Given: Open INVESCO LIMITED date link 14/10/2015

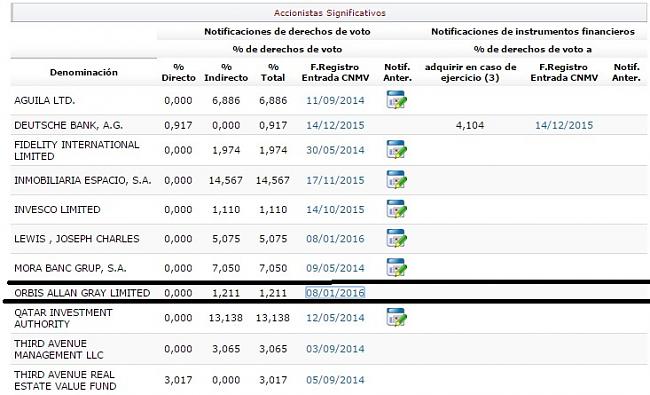Looking at the screenshot, I should pos(335,209).
